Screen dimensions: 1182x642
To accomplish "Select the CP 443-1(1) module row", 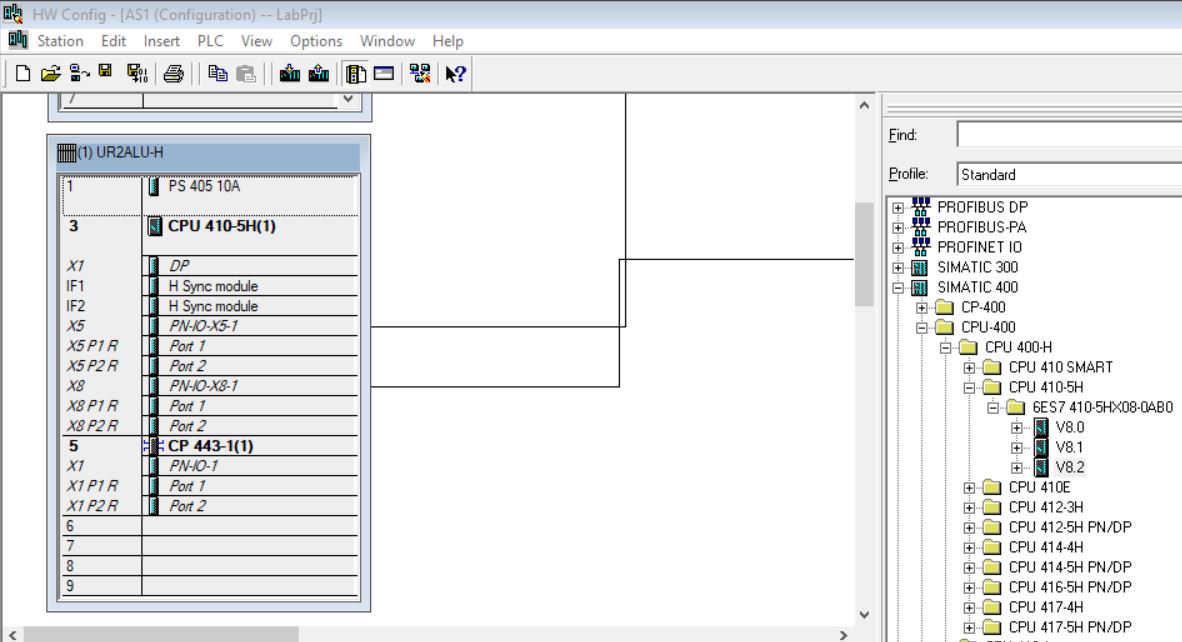I will coord(210,446).
